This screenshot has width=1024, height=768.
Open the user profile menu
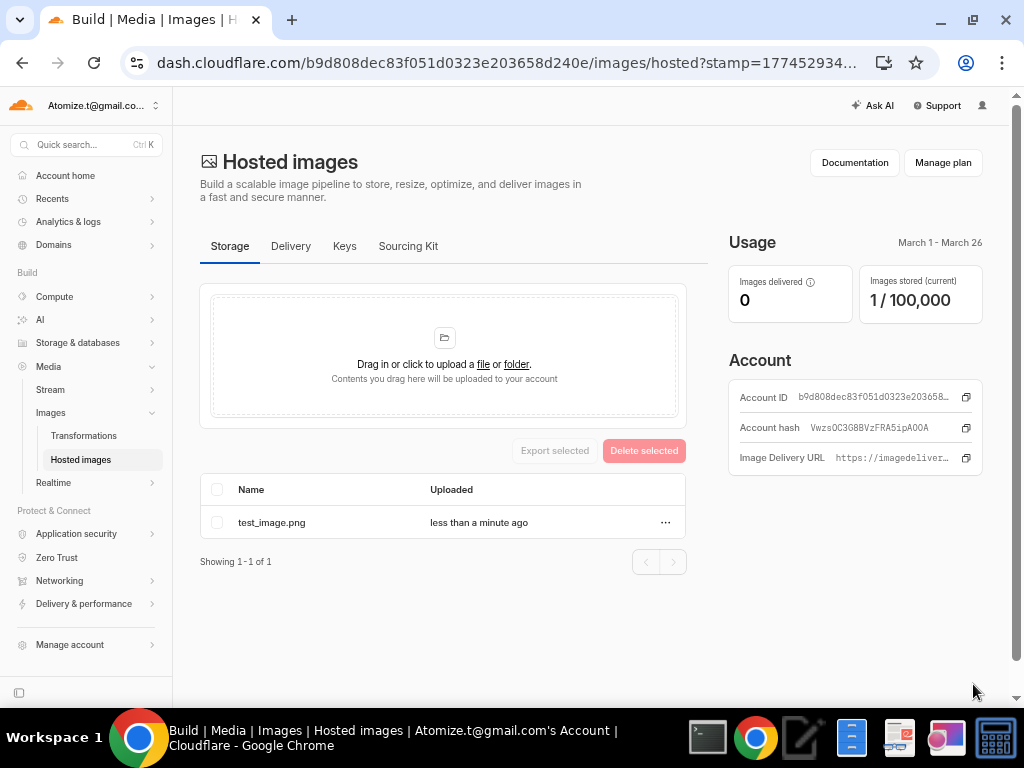[981, 105]
